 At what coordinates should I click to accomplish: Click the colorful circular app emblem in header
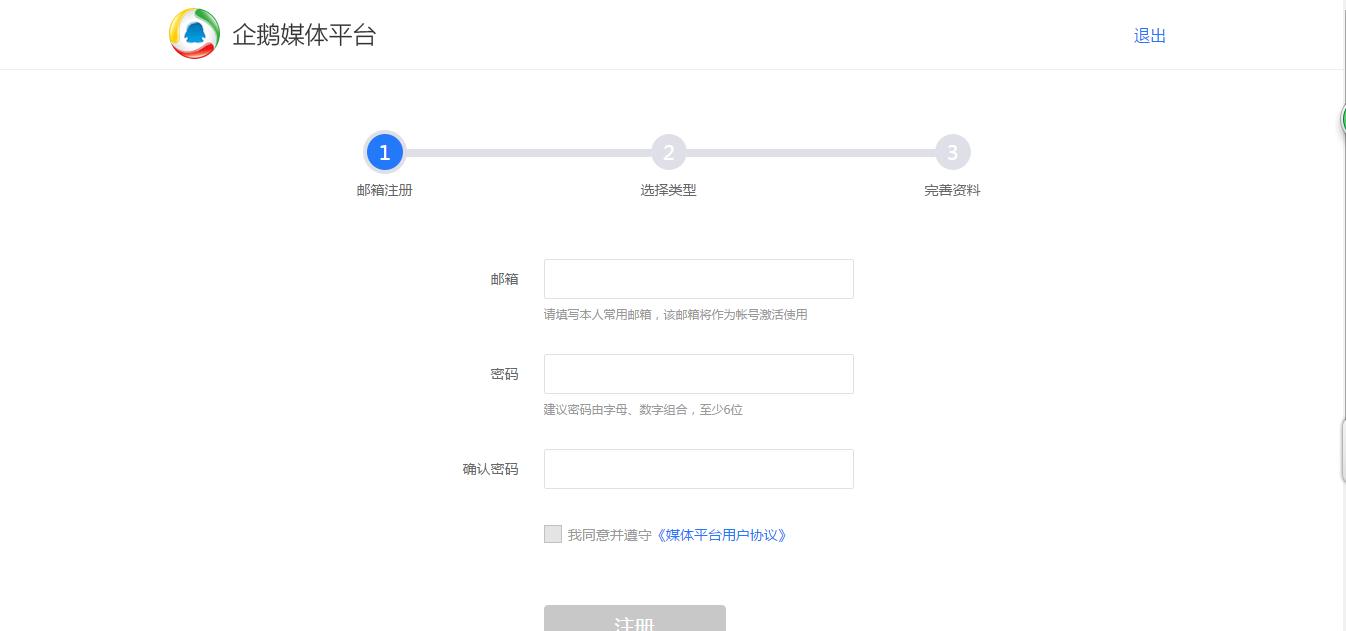click(194, 33)
